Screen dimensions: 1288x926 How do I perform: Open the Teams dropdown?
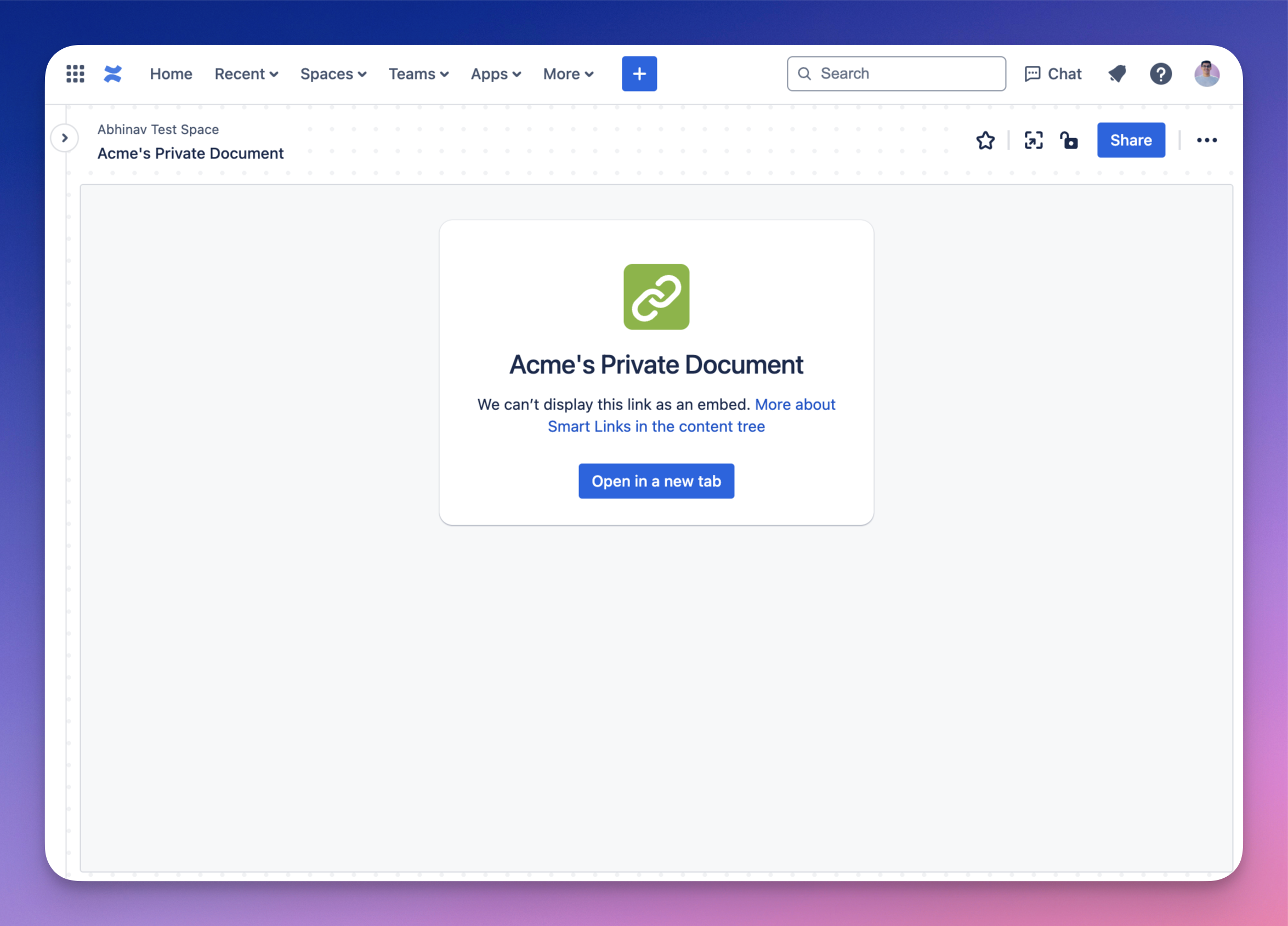point(418,74)
